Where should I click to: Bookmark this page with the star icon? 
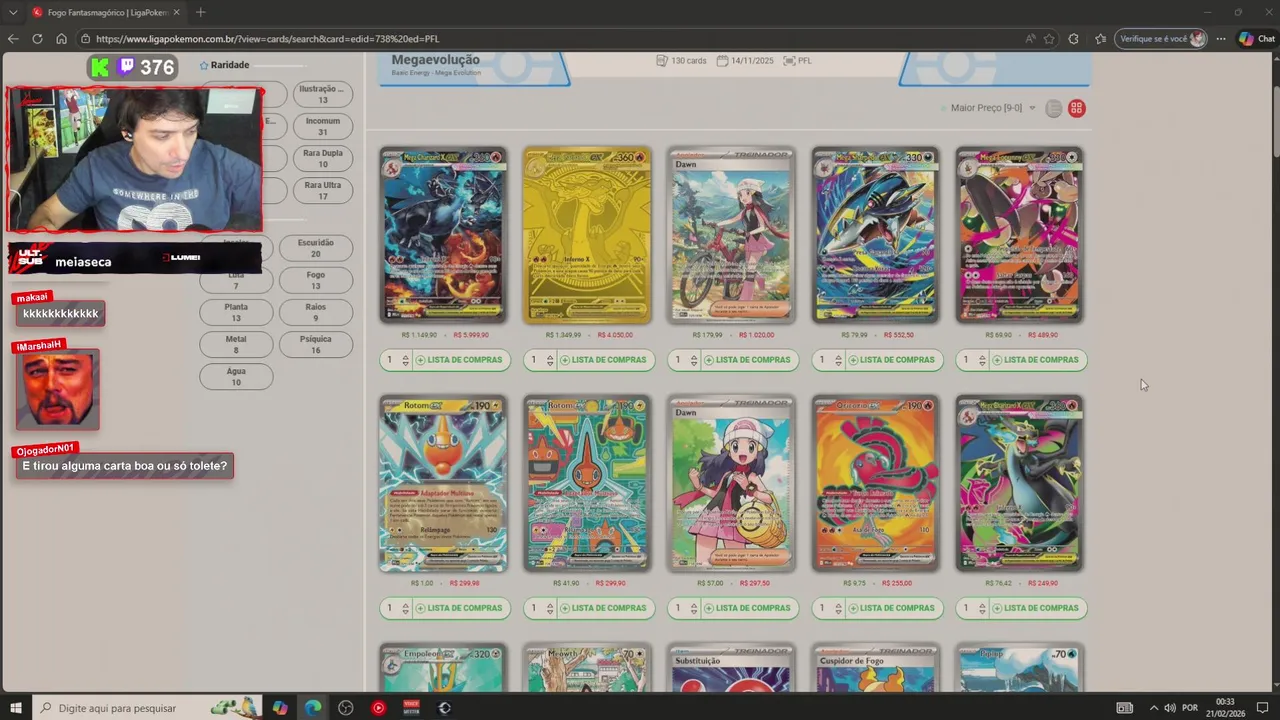click(x=1049, y=39)
